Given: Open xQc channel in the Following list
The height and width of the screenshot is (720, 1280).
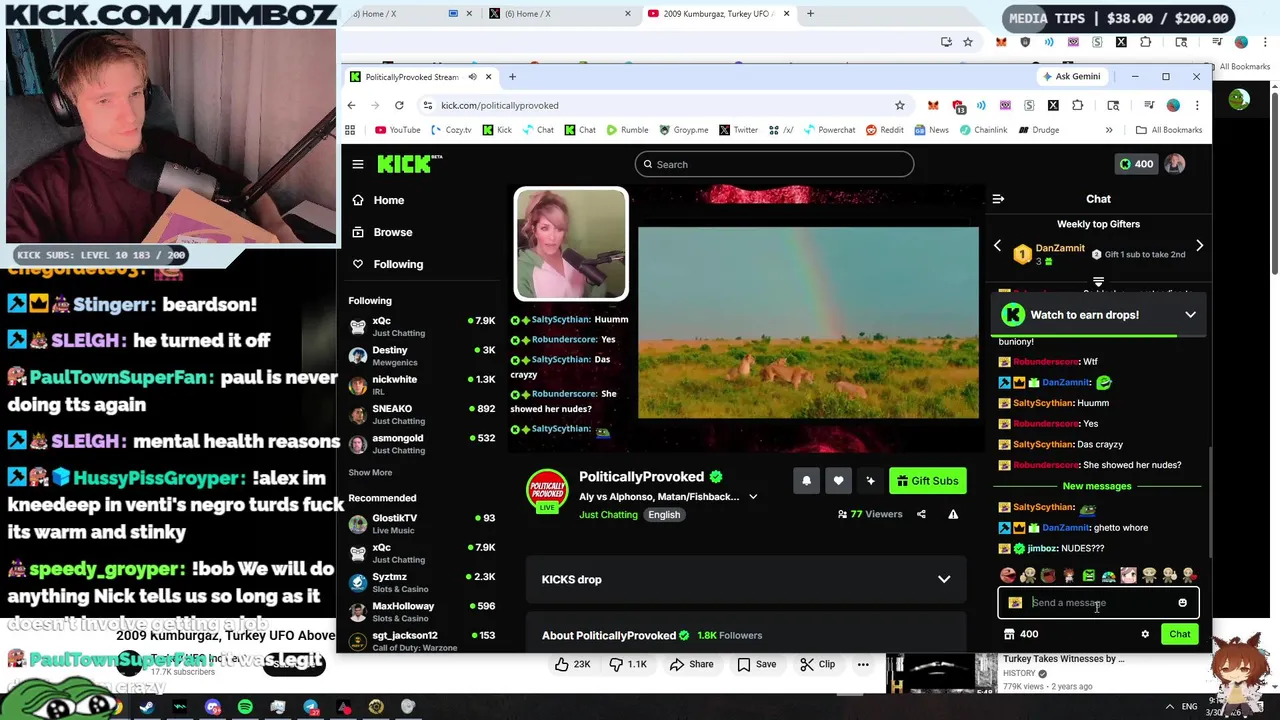Looking at the screenshot, I should (421, 326).
